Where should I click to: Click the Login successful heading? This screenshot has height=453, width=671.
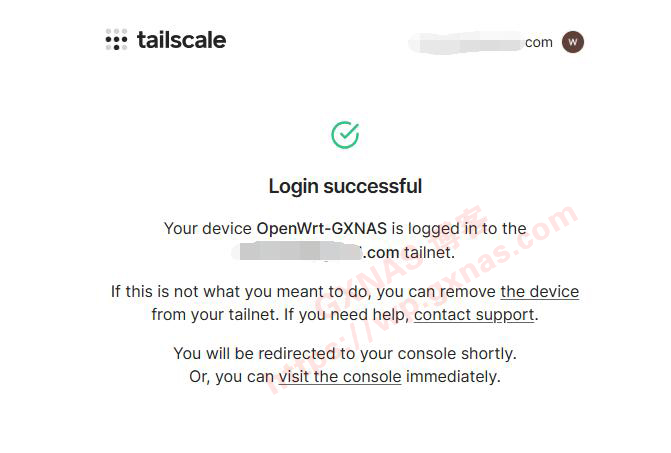click(x=345, y=186)
